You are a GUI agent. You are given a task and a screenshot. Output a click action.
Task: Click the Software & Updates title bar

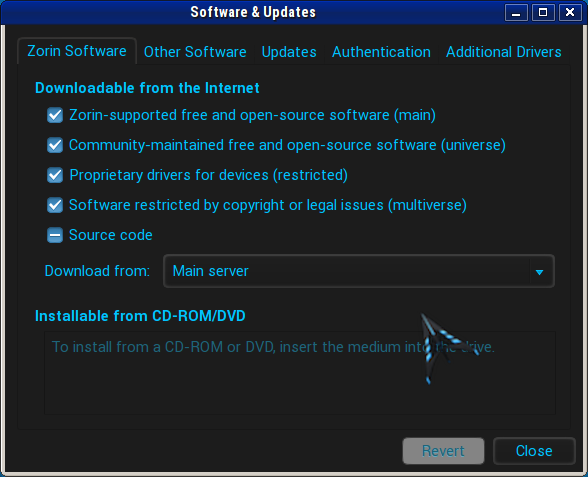pyautogui.click(x=253, y=12)
